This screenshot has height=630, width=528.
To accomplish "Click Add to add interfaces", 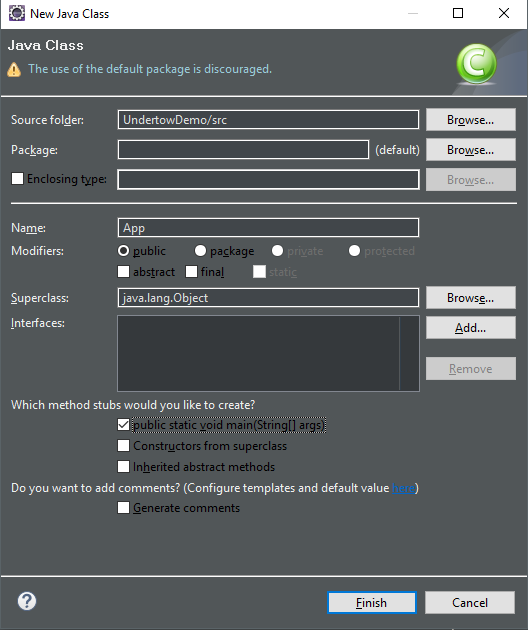I will [471, 328].
